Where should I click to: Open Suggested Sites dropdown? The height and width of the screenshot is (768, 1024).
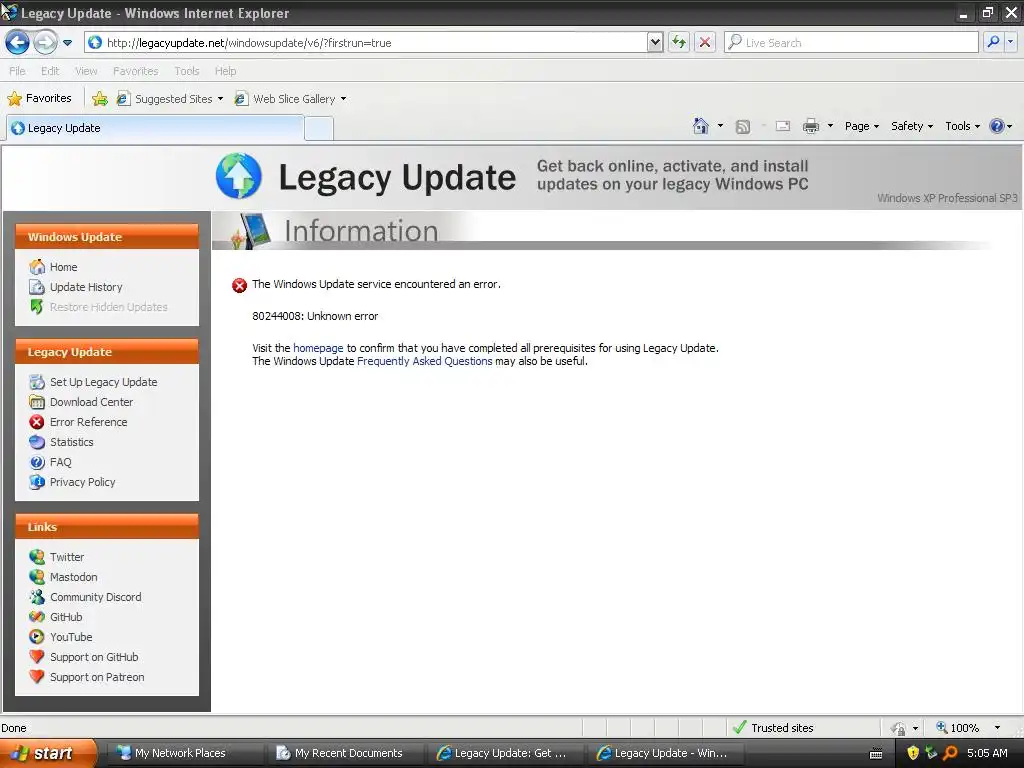coord(169,99)
